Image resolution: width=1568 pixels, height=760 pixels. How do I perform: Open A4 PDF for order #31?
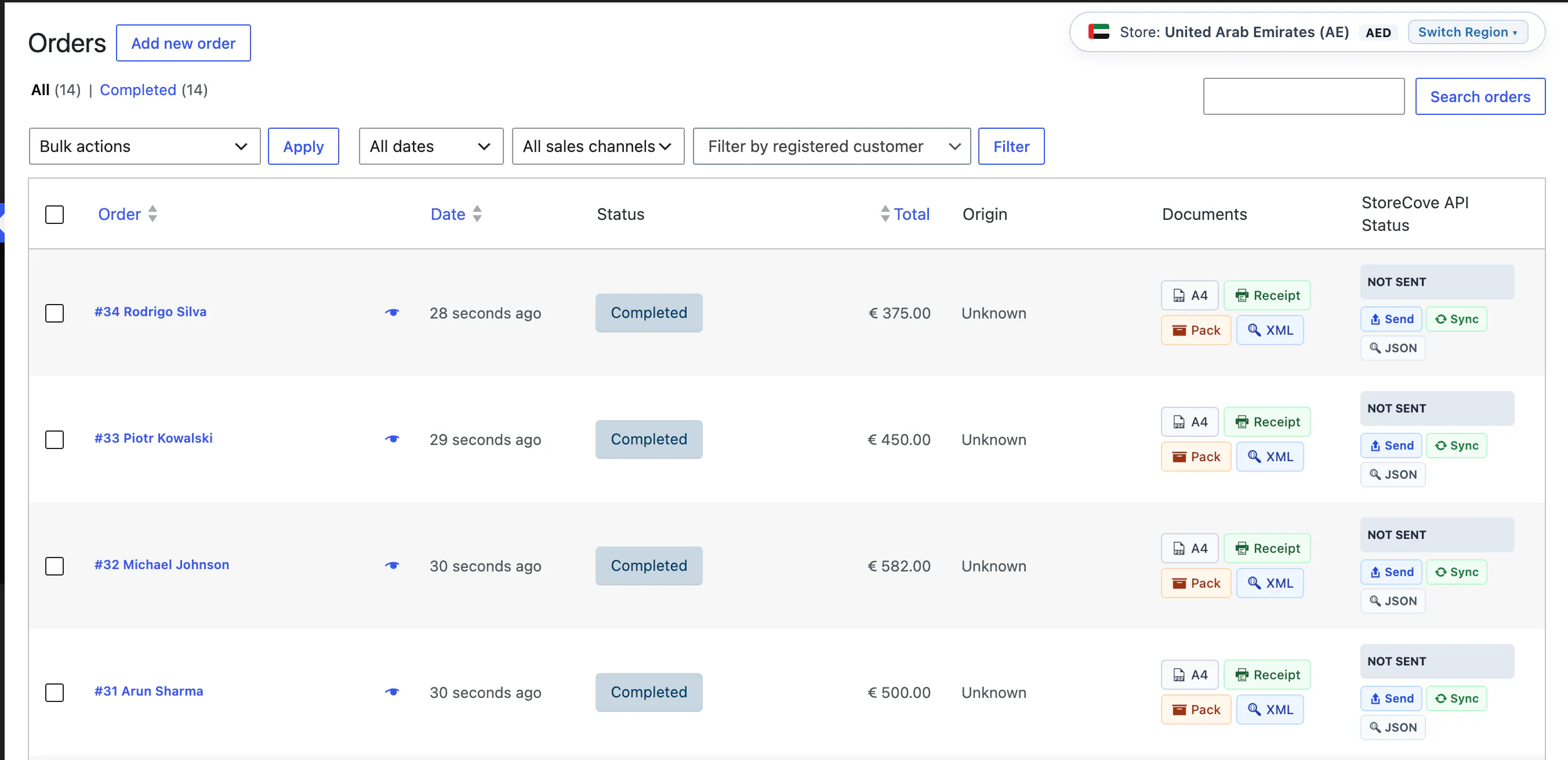[x=1189, y=675]
